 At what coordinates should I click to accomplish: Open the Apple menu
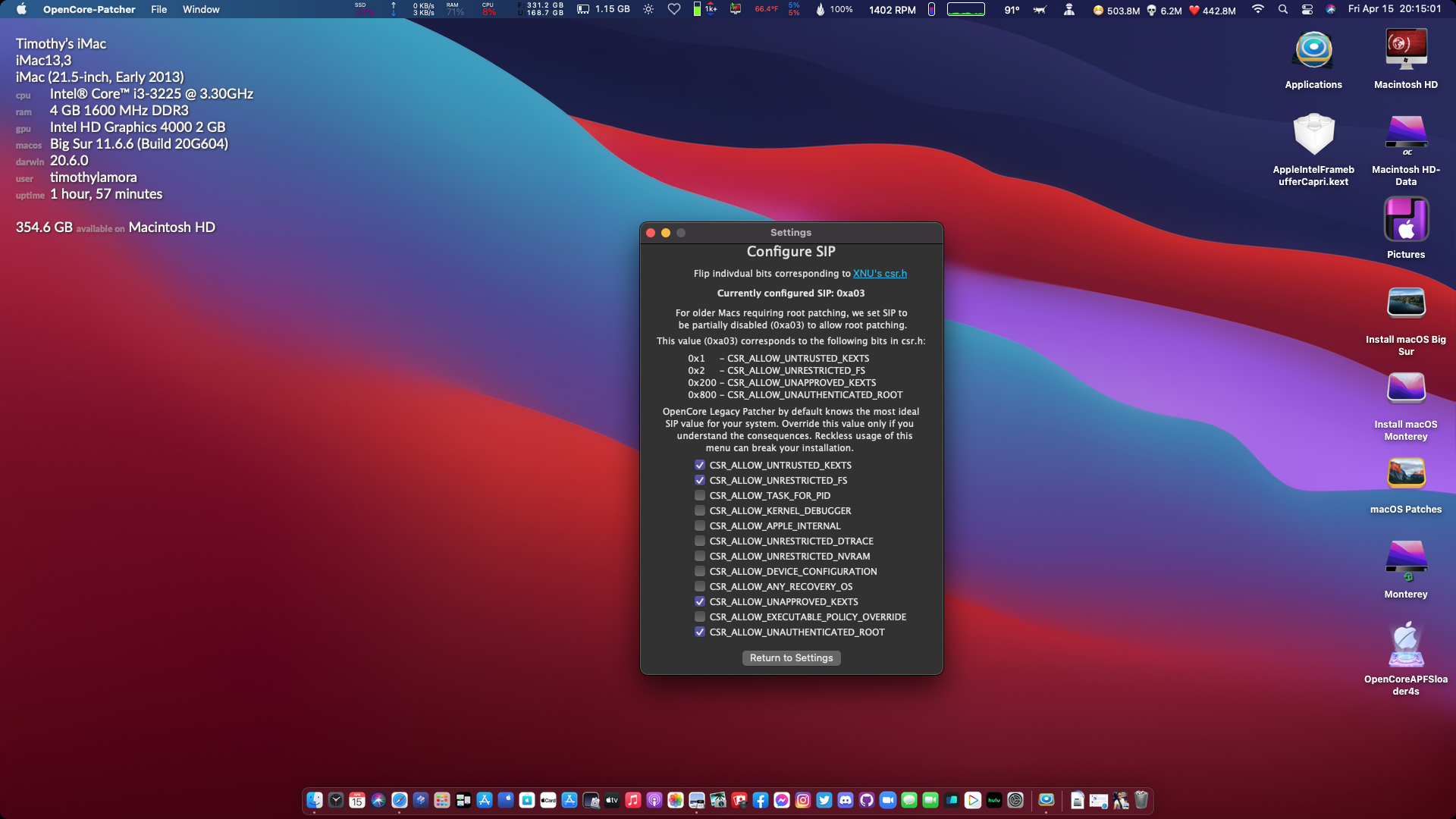click(21, 9)
